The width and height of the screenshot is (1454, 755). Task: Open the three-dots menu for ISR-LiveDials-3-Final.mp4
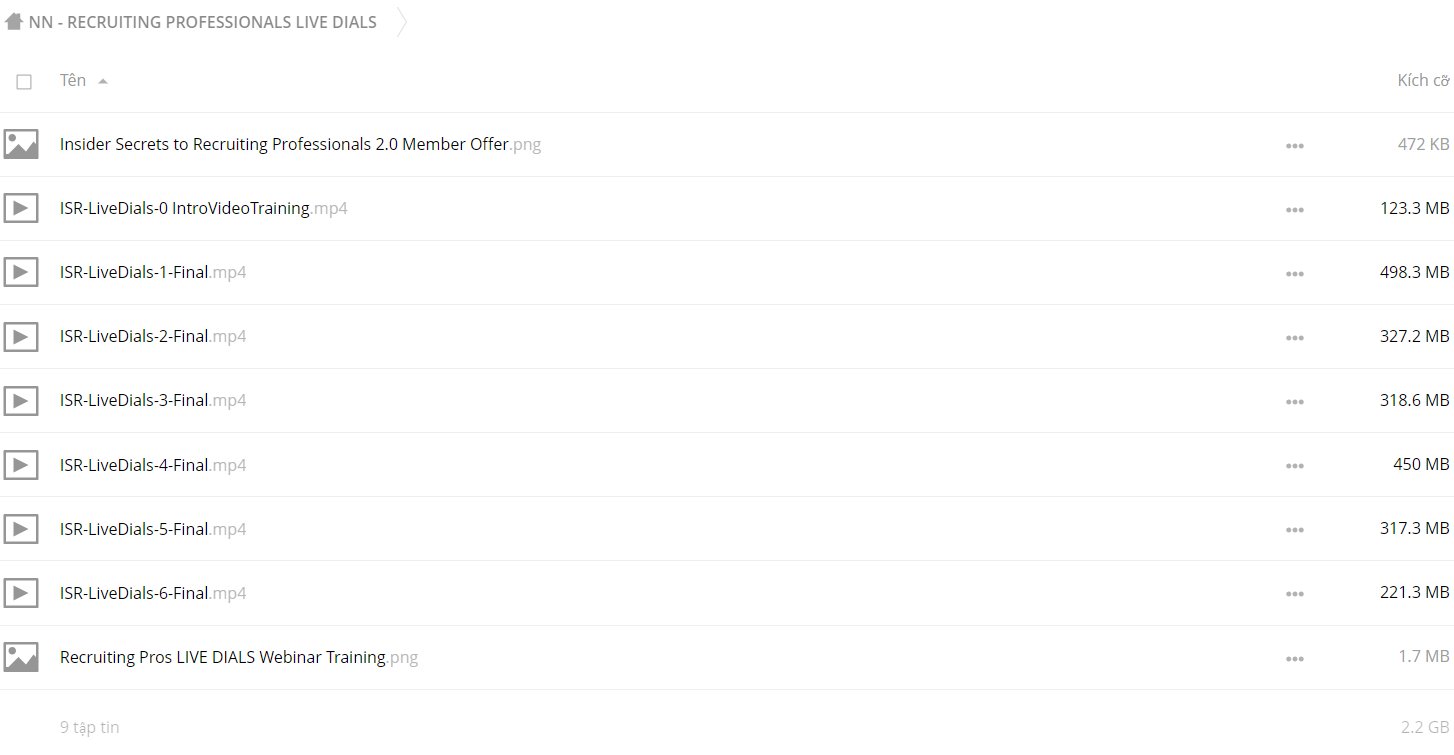[1295, 402]
